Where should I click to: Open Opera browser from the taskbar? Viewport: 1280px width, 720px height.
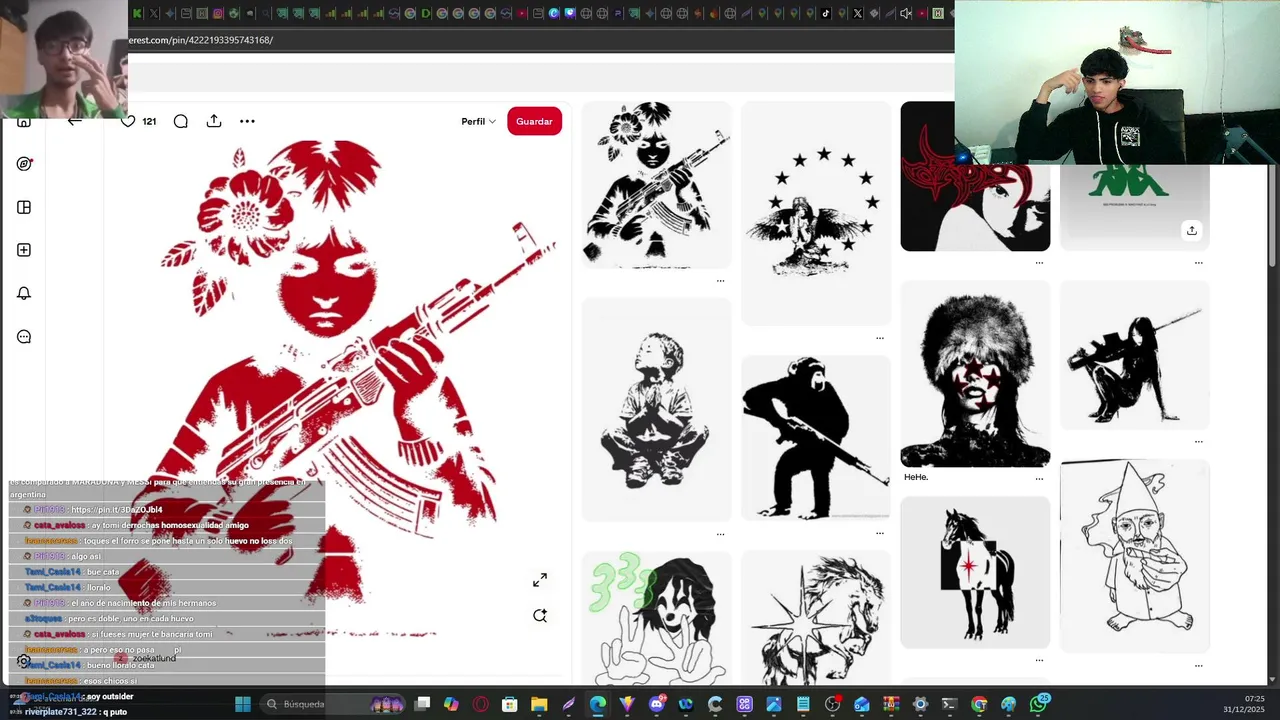480,704
